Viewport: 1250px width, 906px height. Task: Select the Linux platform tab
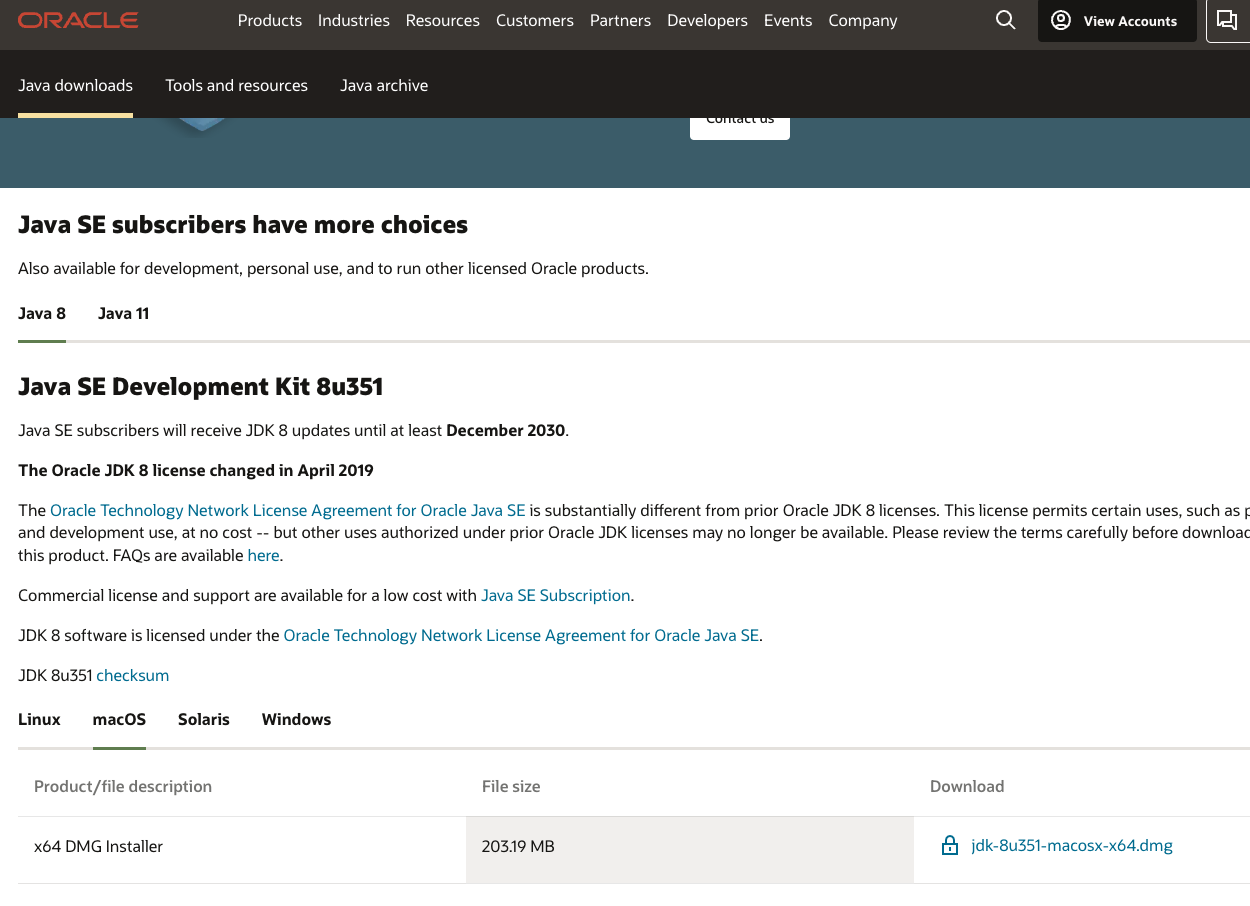tap(39, 720)
